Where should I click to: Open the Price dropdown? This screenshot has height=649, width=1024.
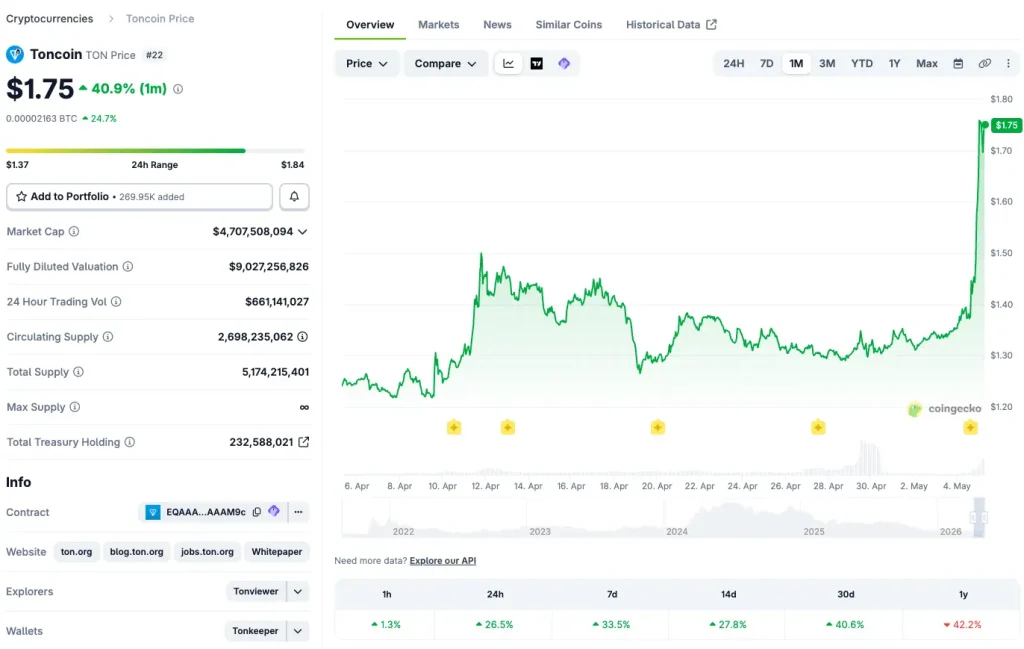pyautogui.click(x=366, y=63)
